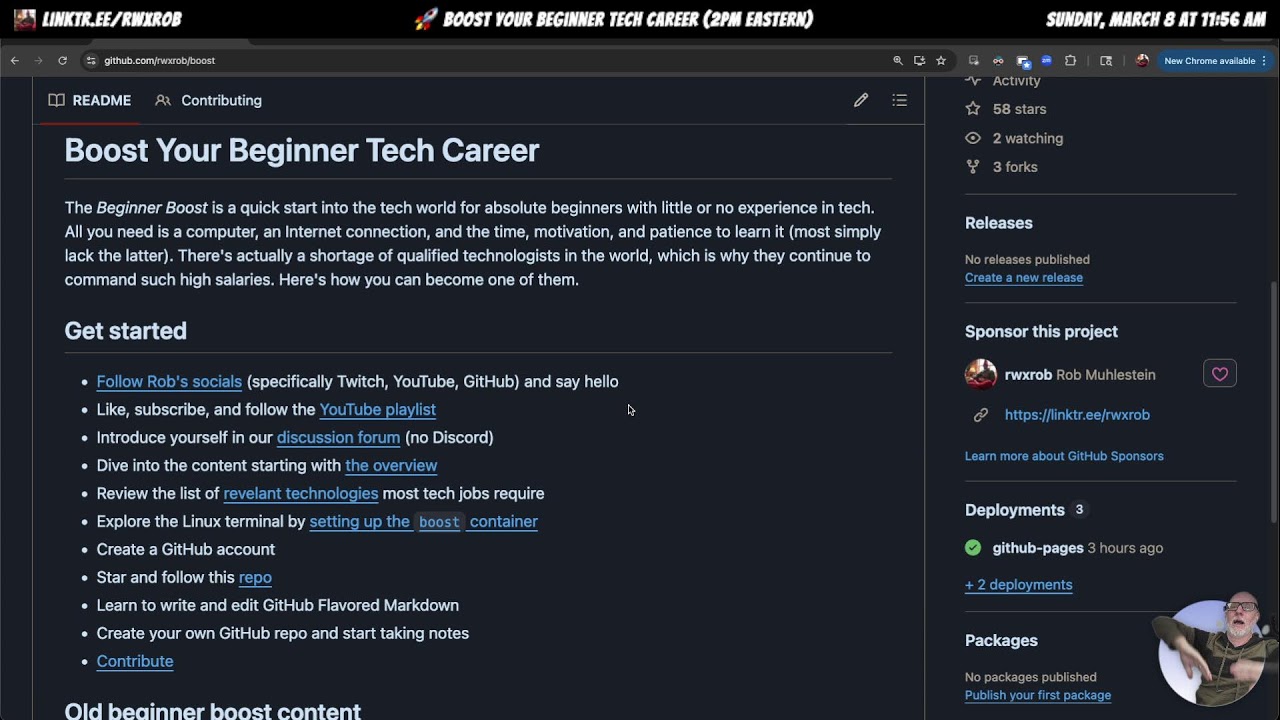Click the webcam overlay of the streamer
This screenshot has width=1280, height=720.
coord(1215,651)
